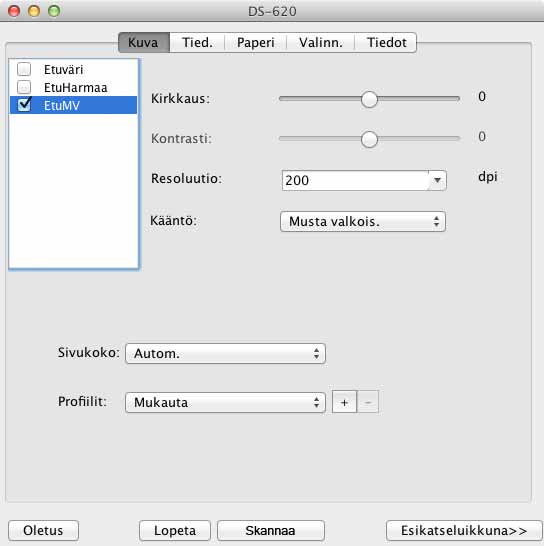
Task: Select the Etuväri row label
Action: click(63, 70)
